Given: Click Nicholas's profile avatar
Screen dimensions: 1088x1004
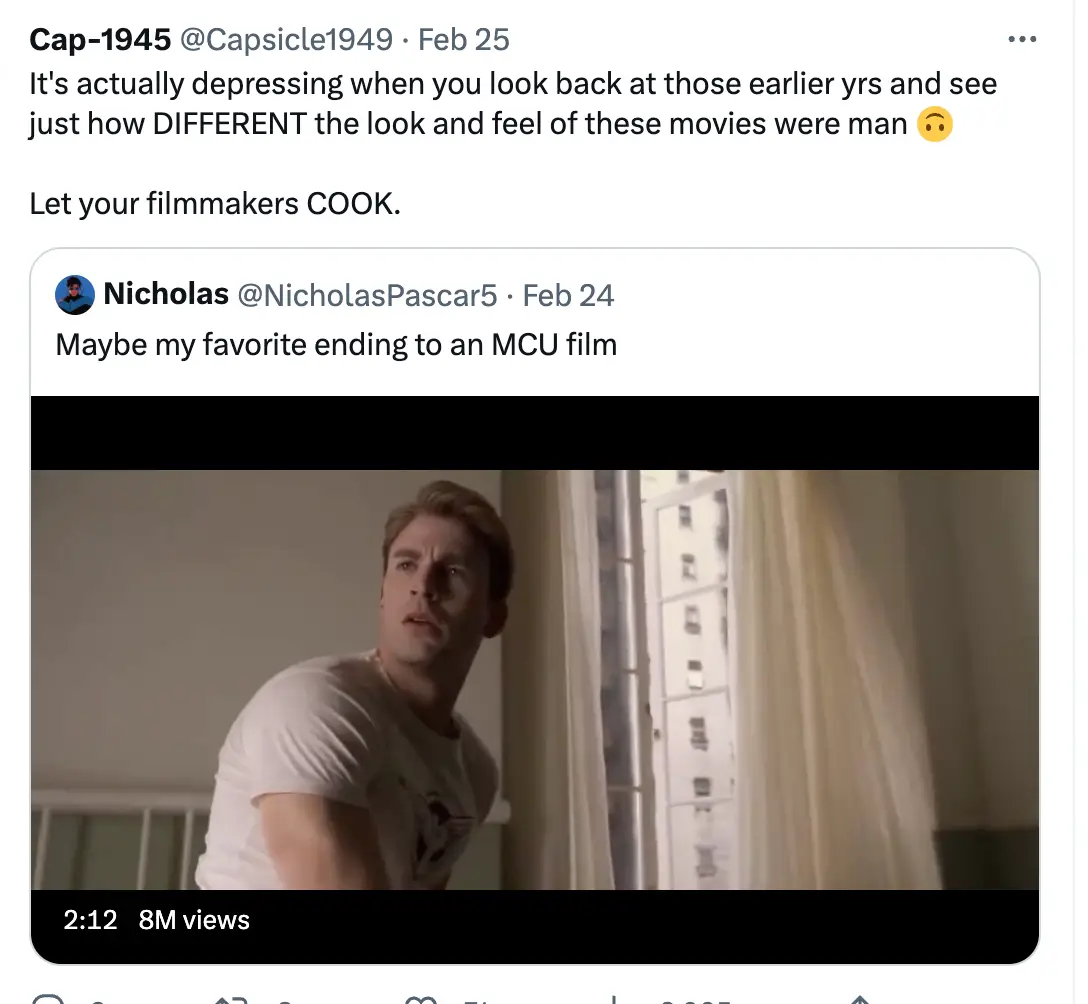Looking at the screenshot, I should (x=74, y=295).
